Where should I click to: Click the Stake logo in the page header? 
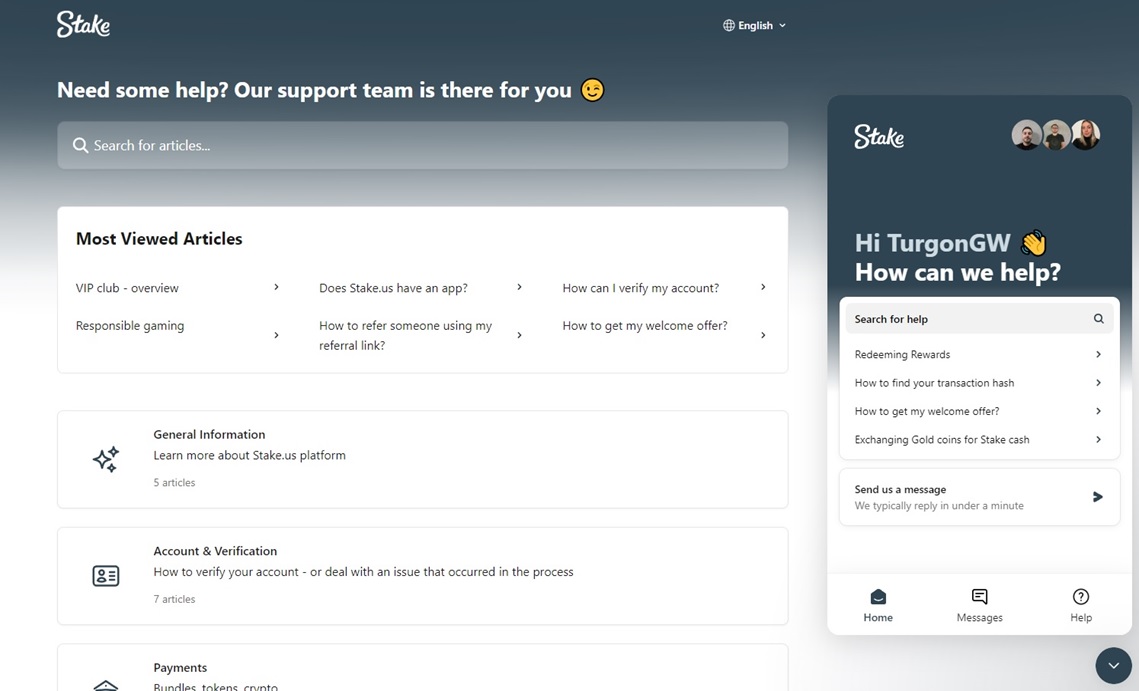click(84, 25)
